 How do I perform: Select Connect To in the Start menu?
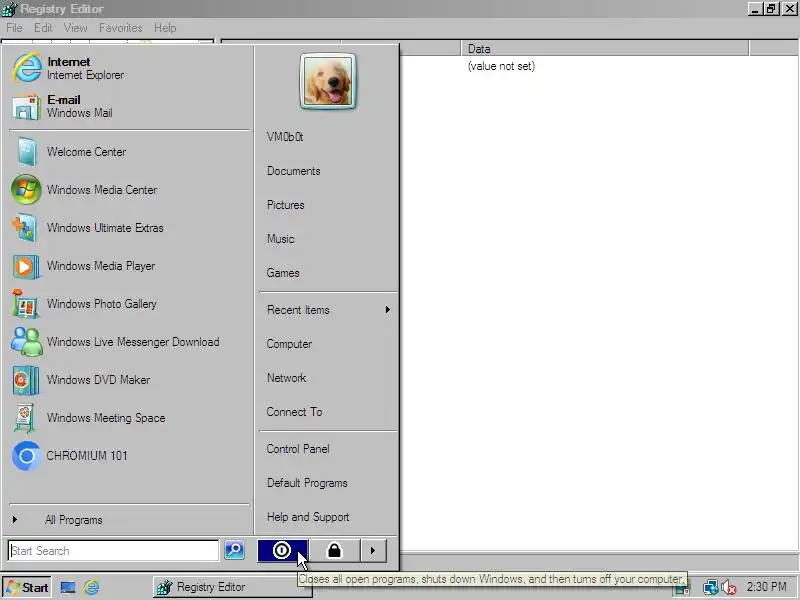click(294, 412)
